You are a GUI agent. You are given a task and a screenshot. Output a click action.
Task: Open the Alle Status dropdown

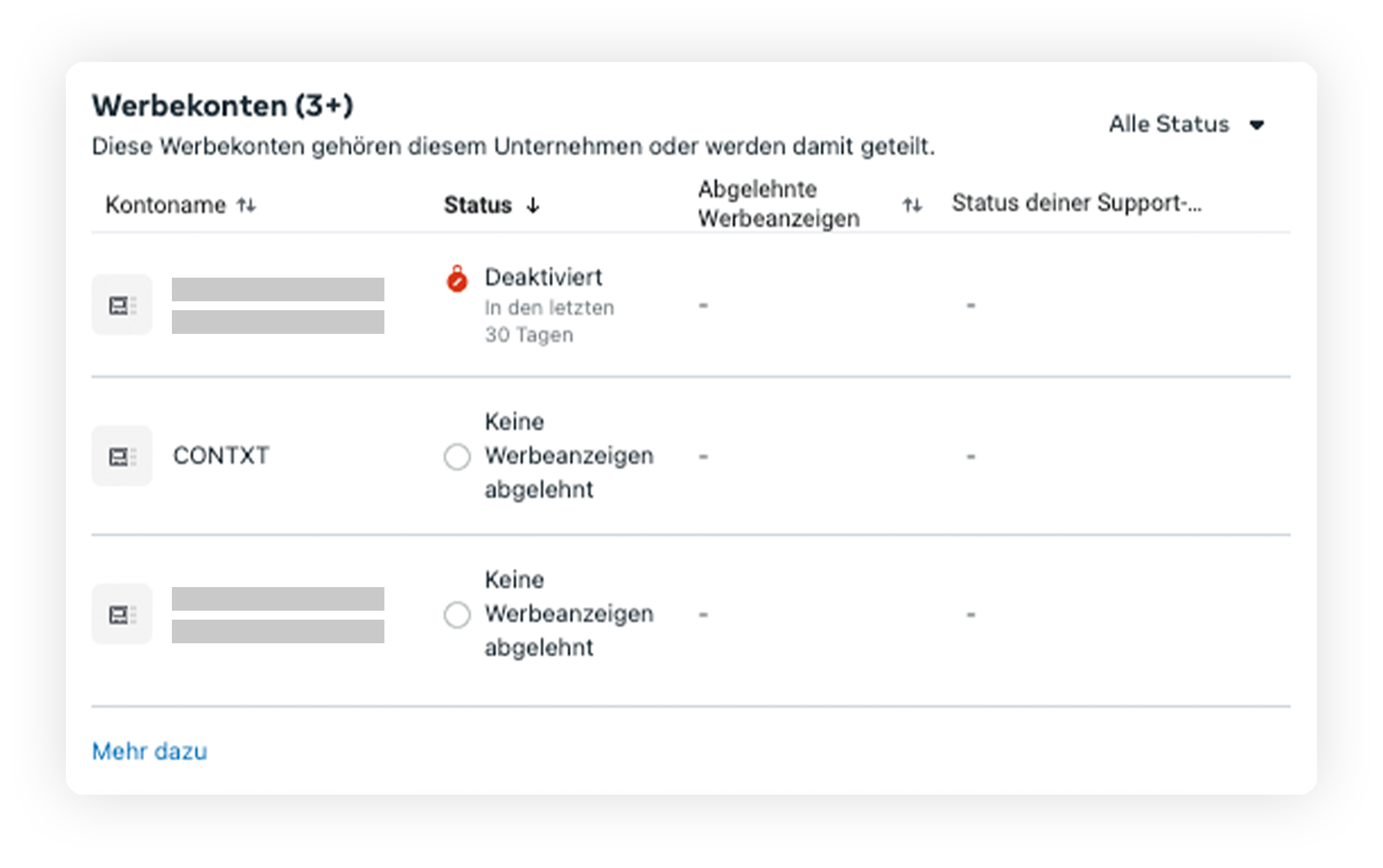(x=1187, y=125)
